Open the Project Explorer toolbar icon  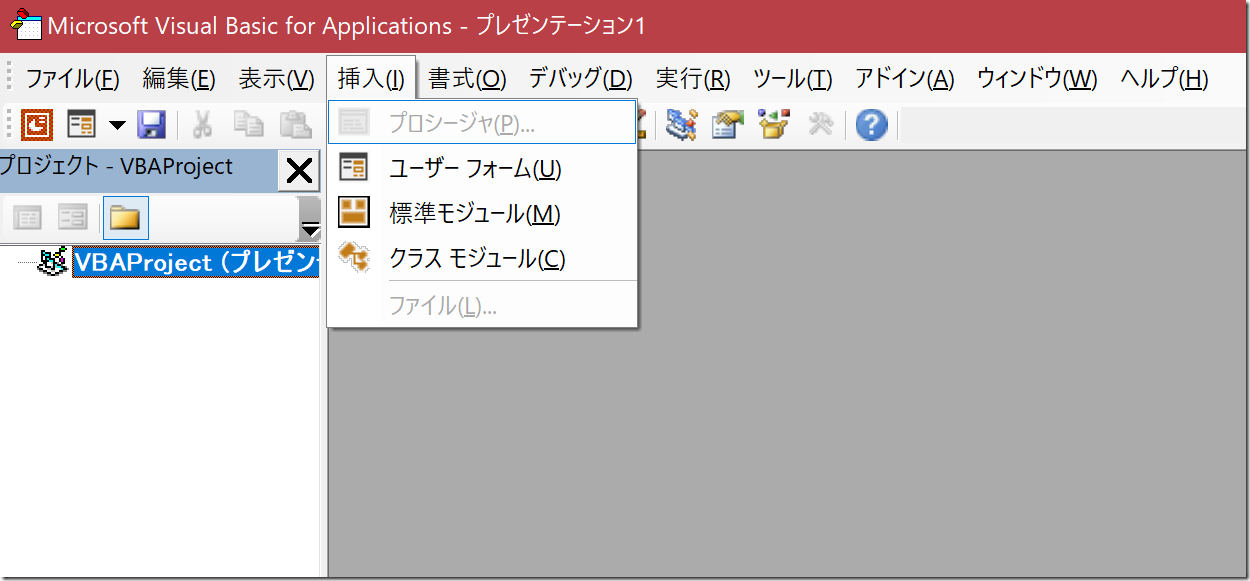pyautogui.click(x=682, y=125)
